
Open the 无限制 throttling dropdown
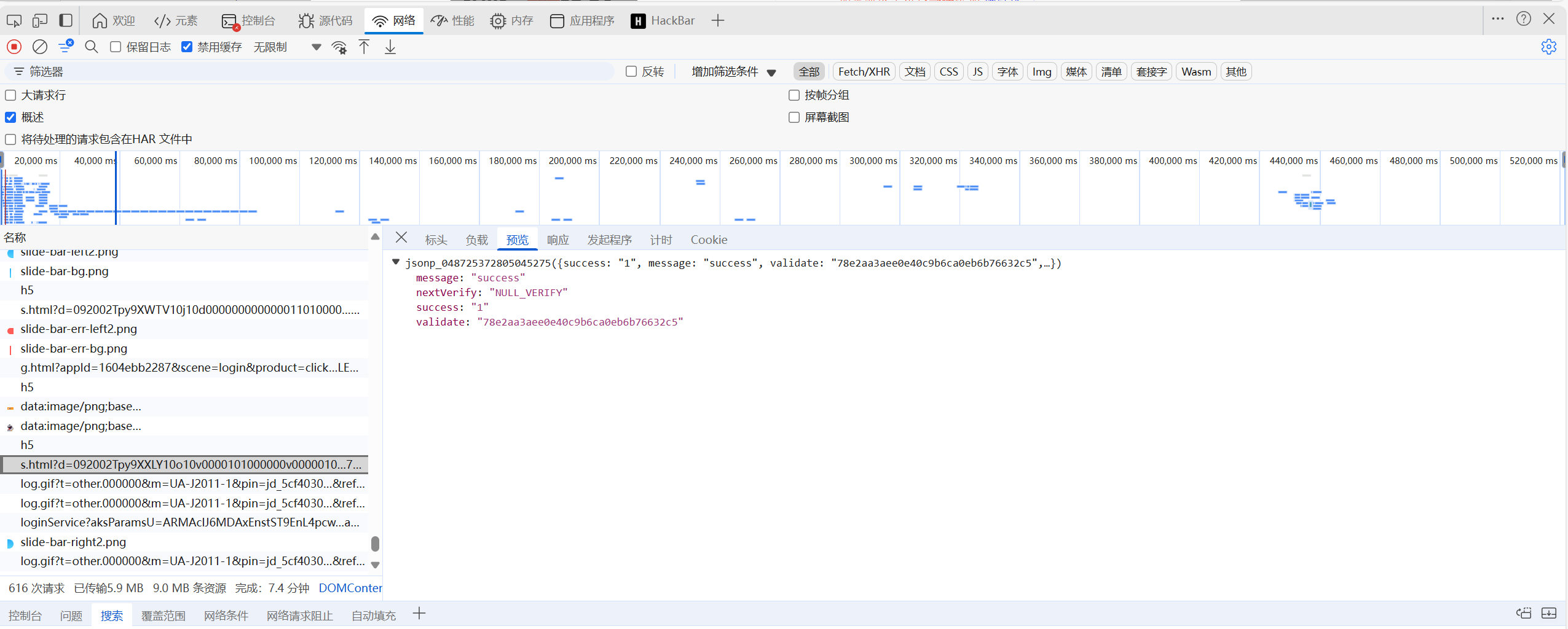coord(286,47)
